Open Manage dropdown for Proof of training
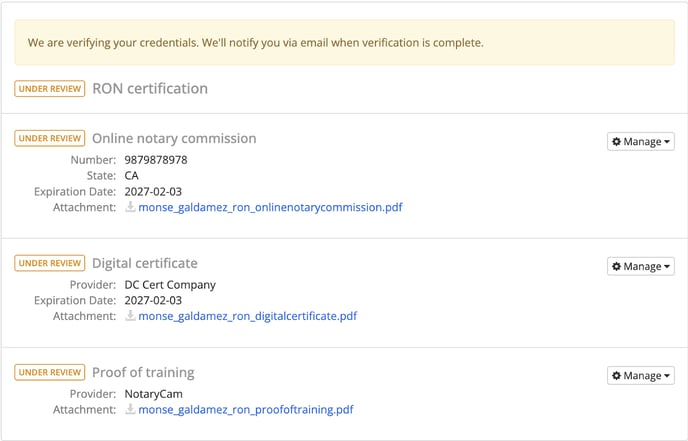Screen dimensions: 688x441 coord(641,376)
